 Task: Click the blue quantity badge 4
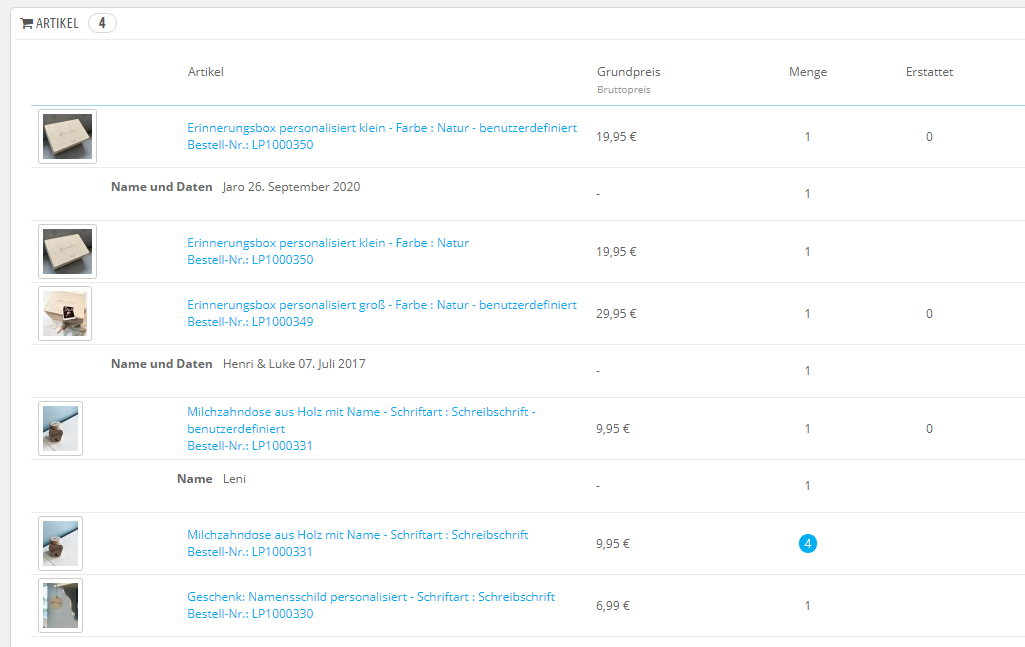click(x=808, y=544)
